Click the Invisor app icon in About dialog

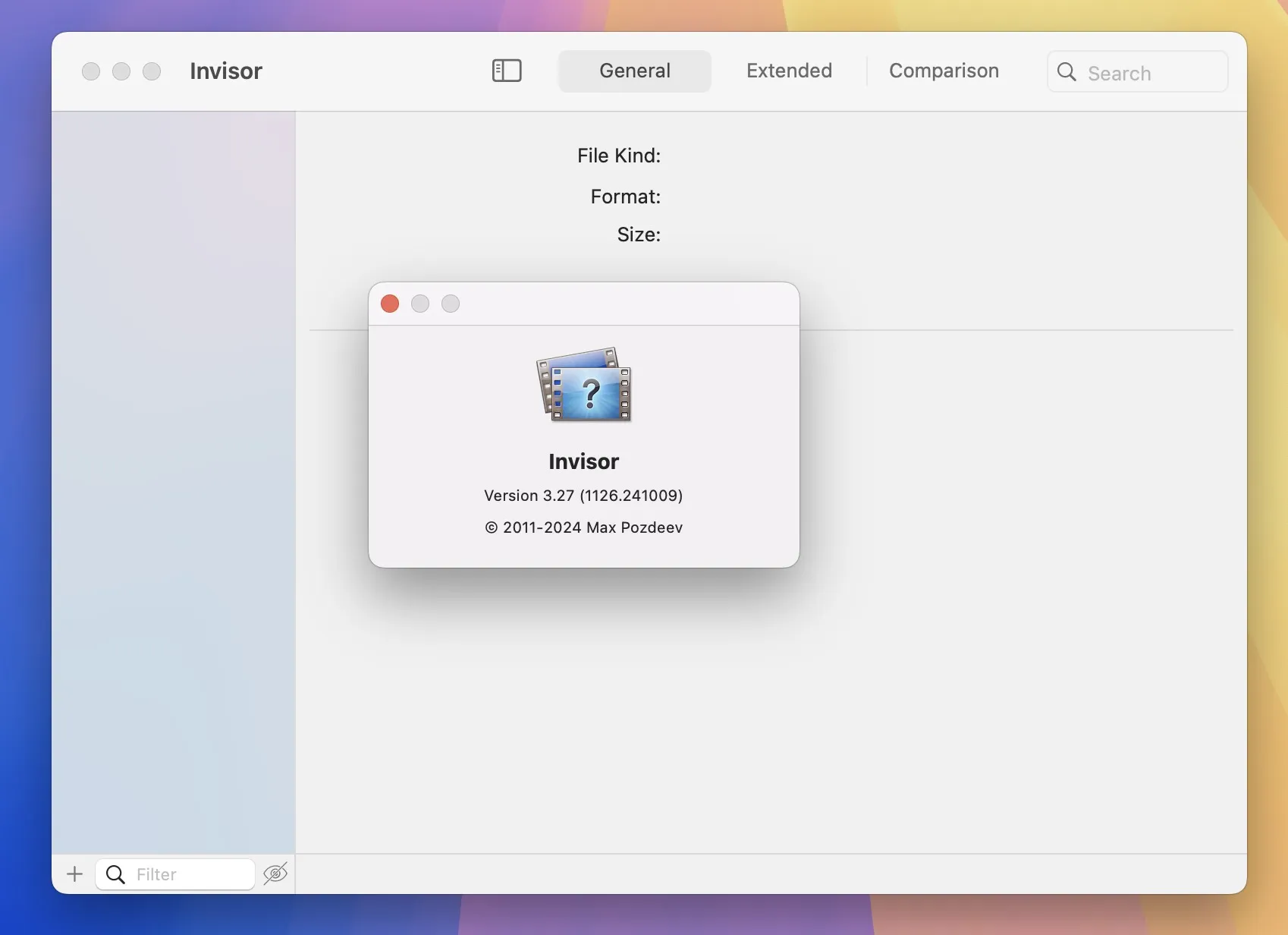tap(584, 385)
